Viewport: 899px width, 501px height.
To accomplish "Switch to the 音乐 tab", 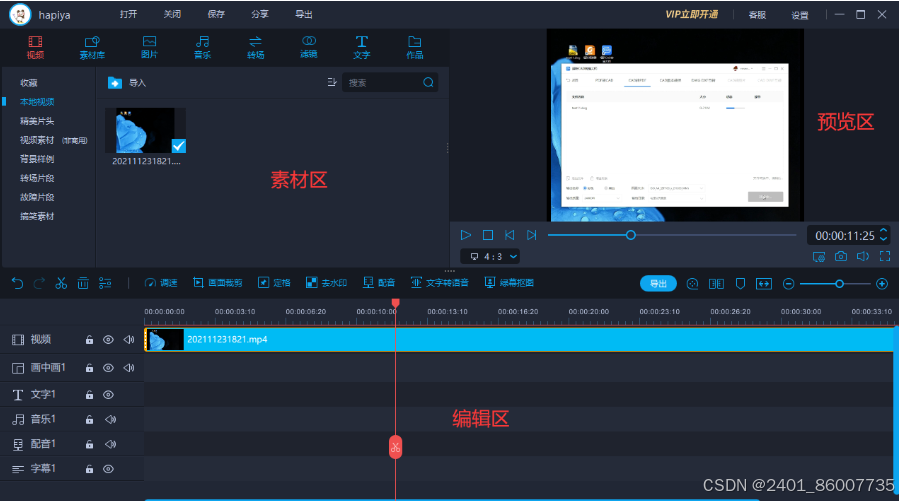I will (x=202, y=48).
